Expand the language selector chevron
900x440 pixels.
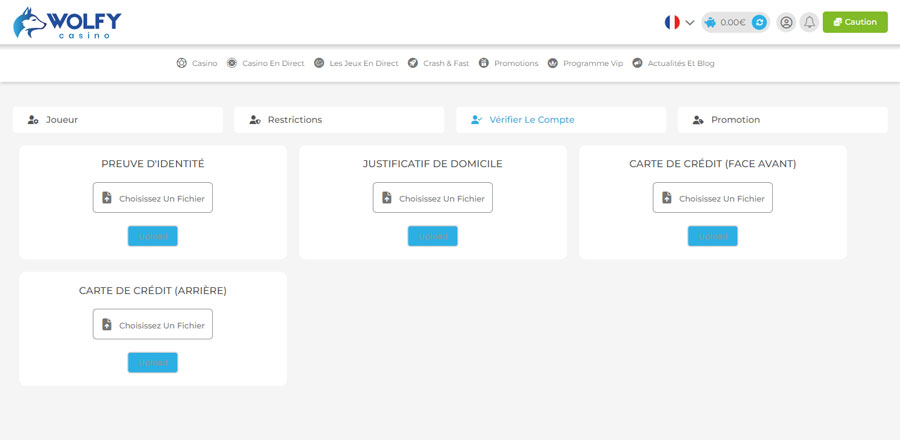690,23
